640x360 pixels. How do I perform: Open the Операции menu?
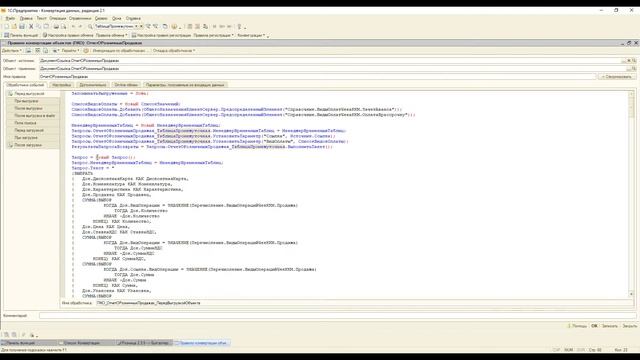(58, 18)
